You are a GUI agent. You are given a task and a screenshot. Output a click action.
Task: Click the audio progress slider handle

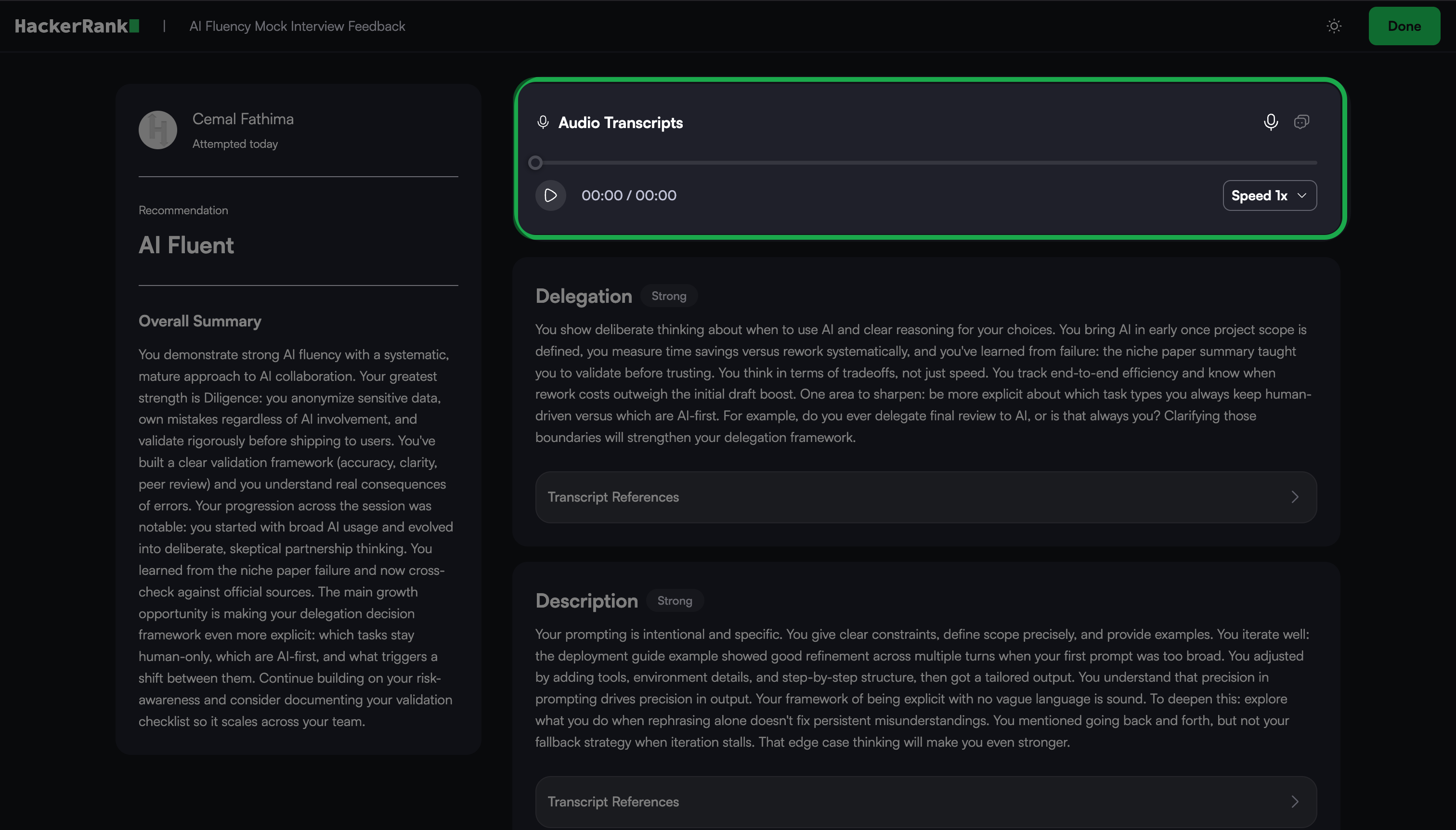coord(535,163)
